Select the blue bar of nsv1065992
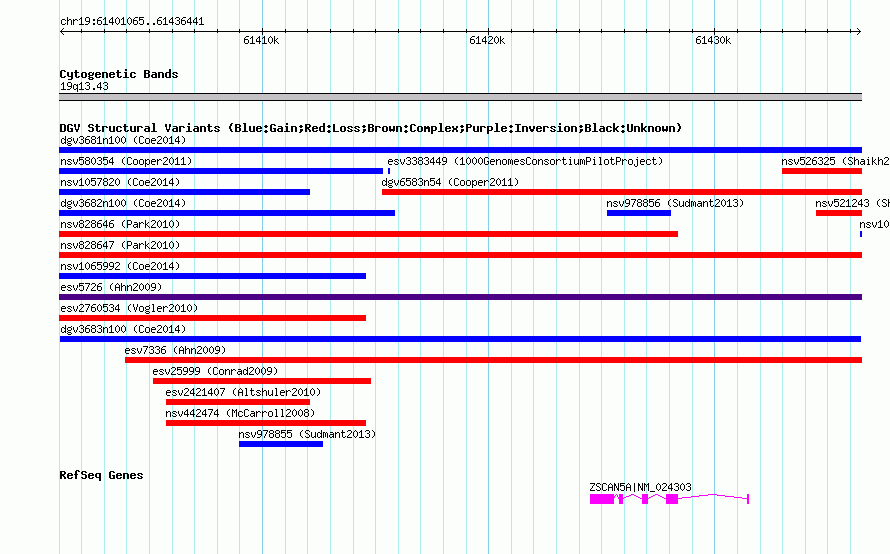Viewport: 890px width, 554px height. click(x=212, y=276)
